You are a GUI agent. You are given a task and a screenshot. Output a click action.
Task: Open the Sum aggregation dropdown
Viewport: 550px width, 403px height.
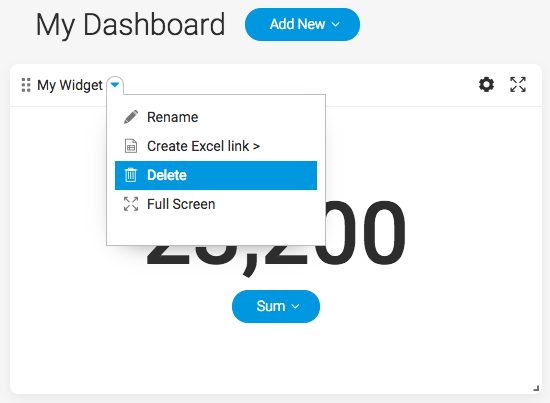tap(276, 306)
